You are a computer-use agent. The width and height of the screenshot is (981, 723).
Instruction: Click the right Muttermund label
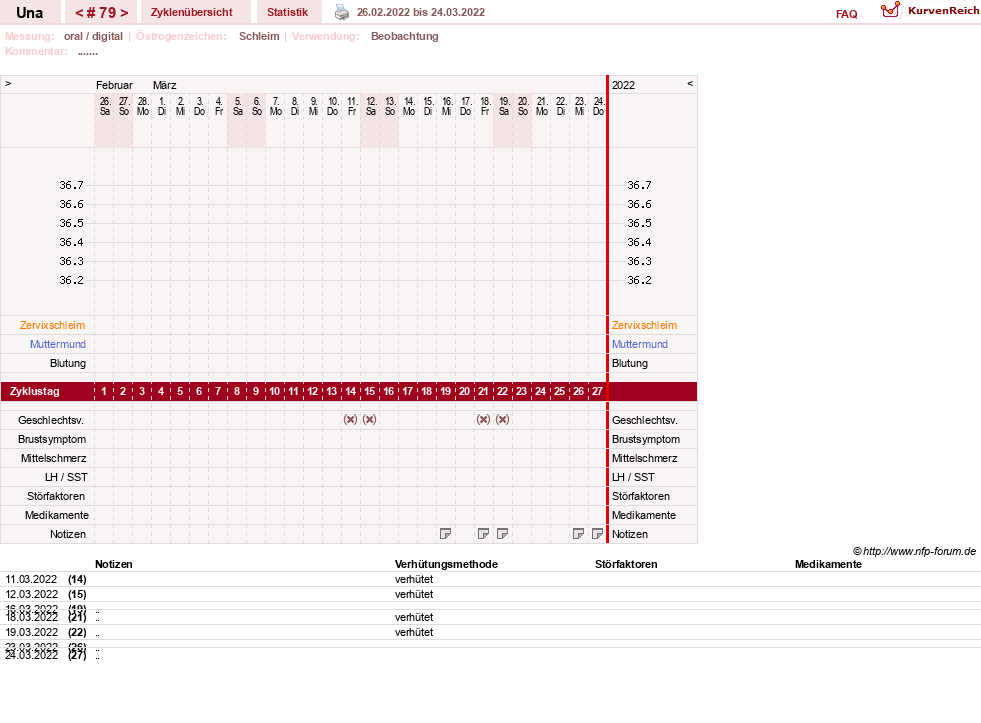click(640, 344)
